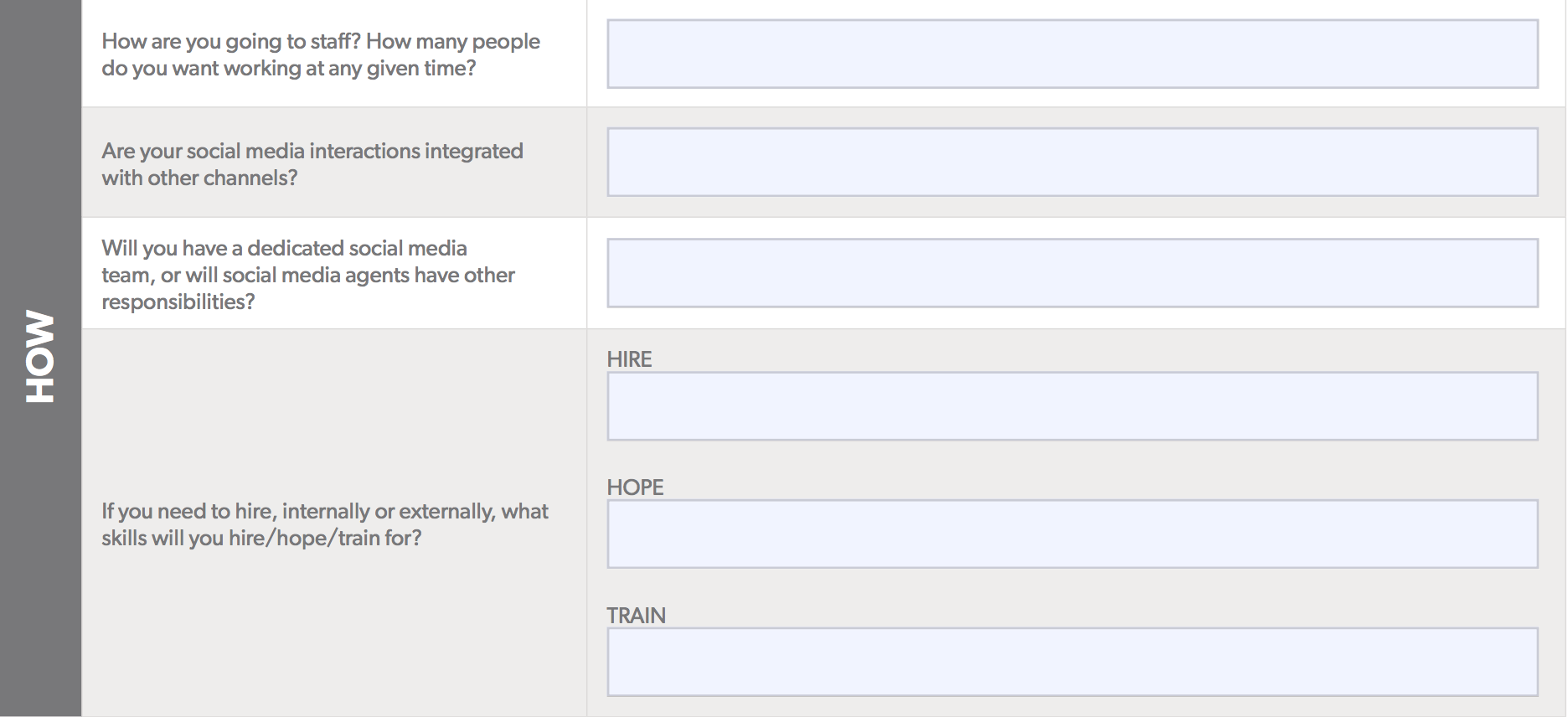Click the 'hire/hope/train for' question text

[x=325, y=524]
